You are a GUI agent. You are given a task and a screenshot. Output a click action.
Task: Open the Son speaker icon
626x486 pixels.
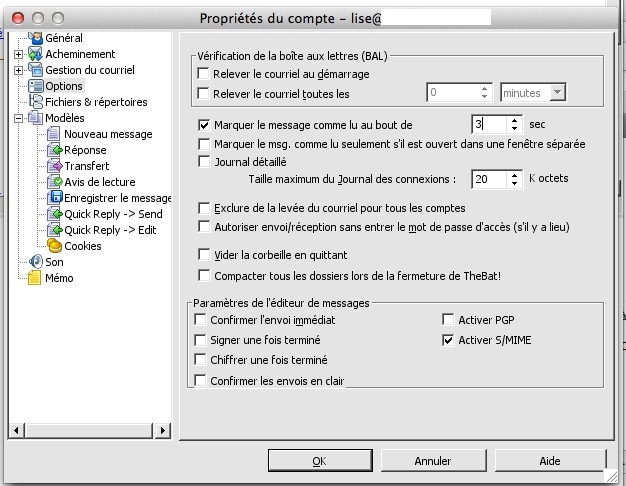[35, 262]
